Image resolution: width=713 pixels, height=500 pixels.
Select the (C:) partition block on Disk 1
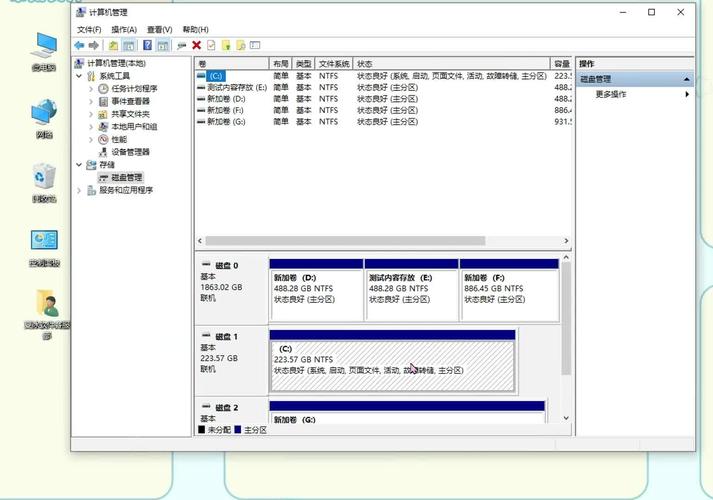click(392, 364)
